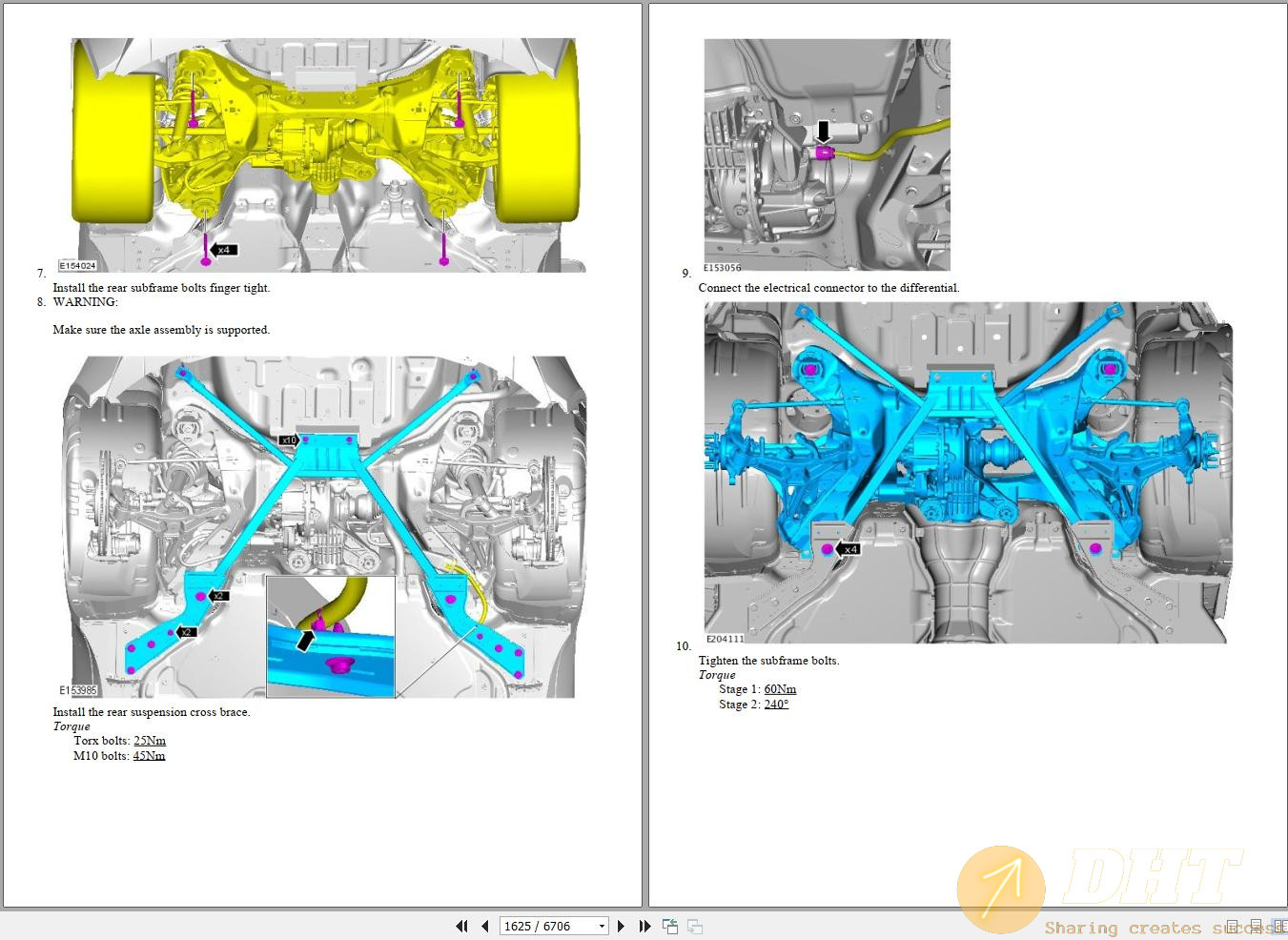Click the previous view icon
1288x940 pixels.
670,926
